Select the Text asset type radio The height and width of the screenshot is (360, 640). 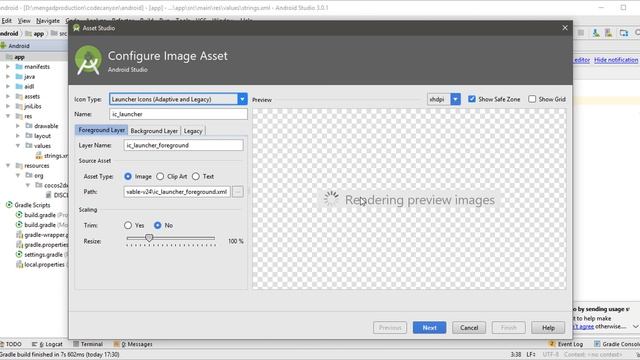(196, 176)
